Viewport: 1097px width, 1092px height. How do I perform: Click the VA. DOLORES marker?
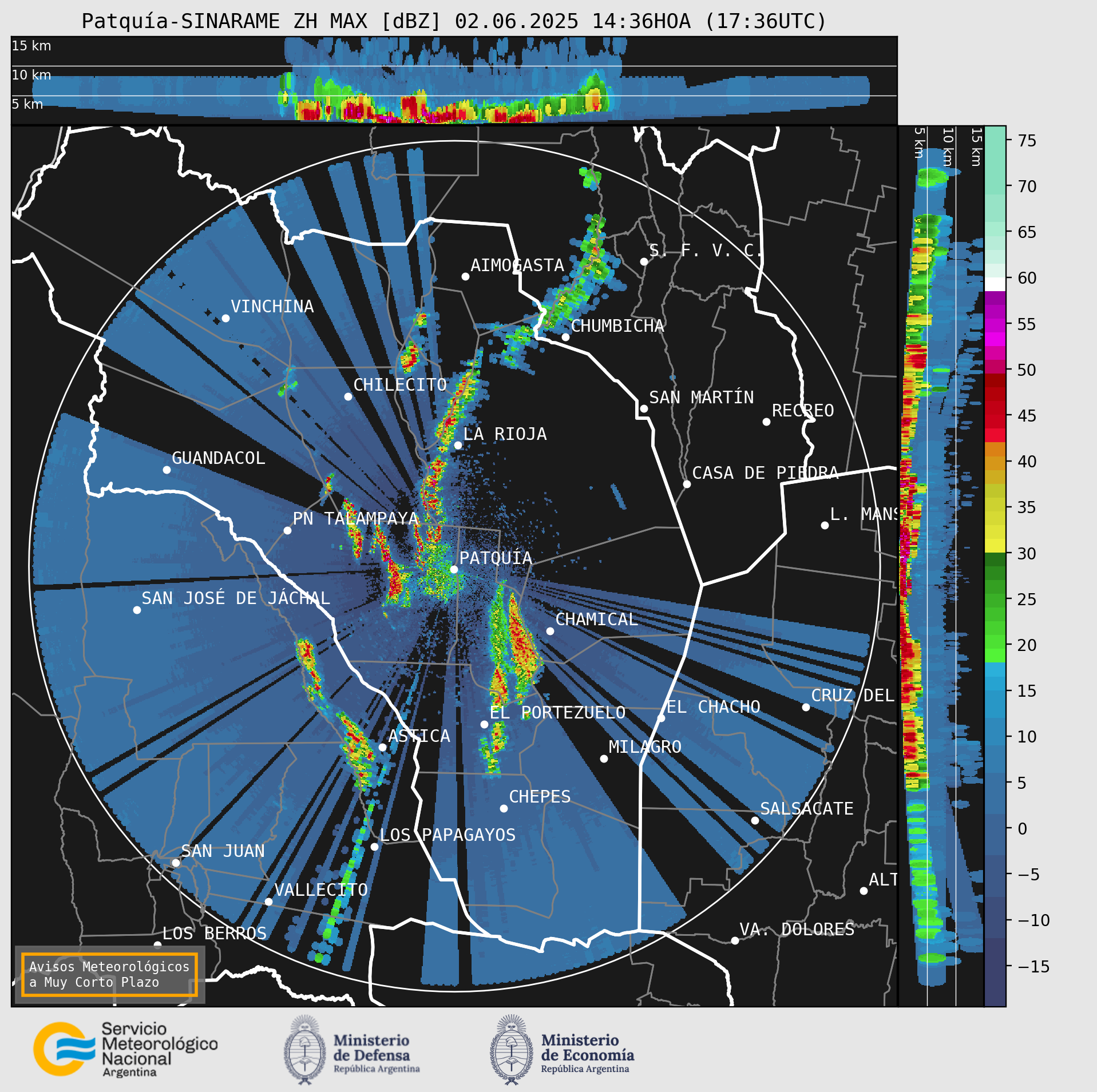(x=735, y=940)
